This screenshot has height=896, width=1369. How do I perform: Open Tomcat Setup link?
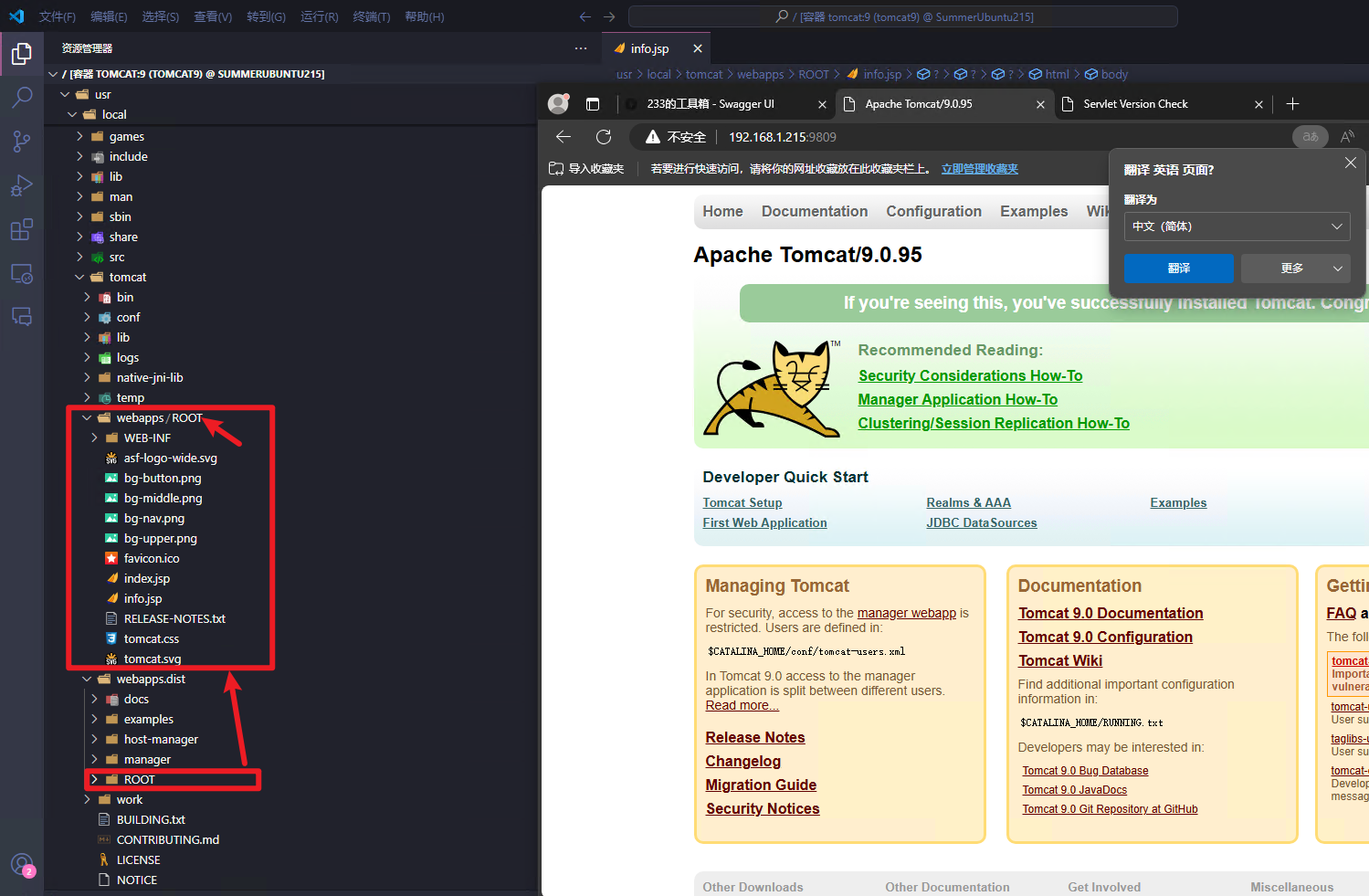pyautogui.click(x=742, y=502)
